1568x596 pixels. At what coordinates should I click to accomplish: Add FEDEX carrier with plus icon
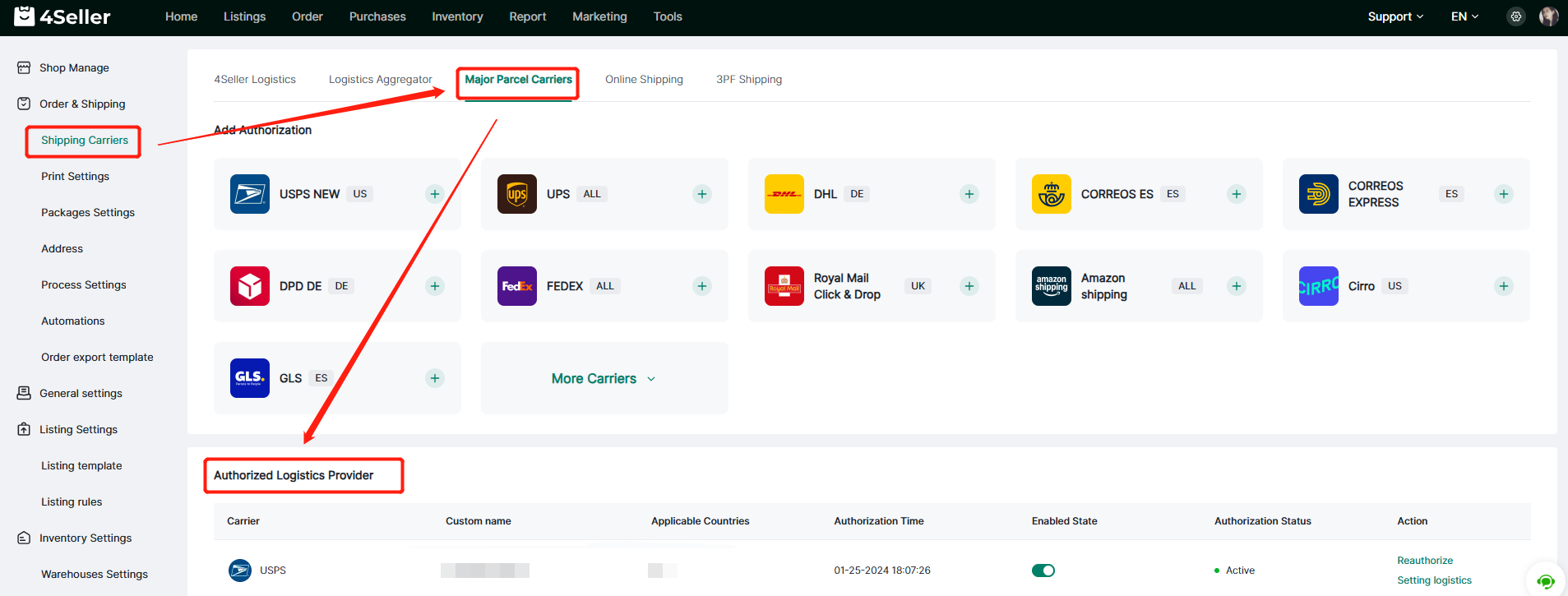click(702, 286)
